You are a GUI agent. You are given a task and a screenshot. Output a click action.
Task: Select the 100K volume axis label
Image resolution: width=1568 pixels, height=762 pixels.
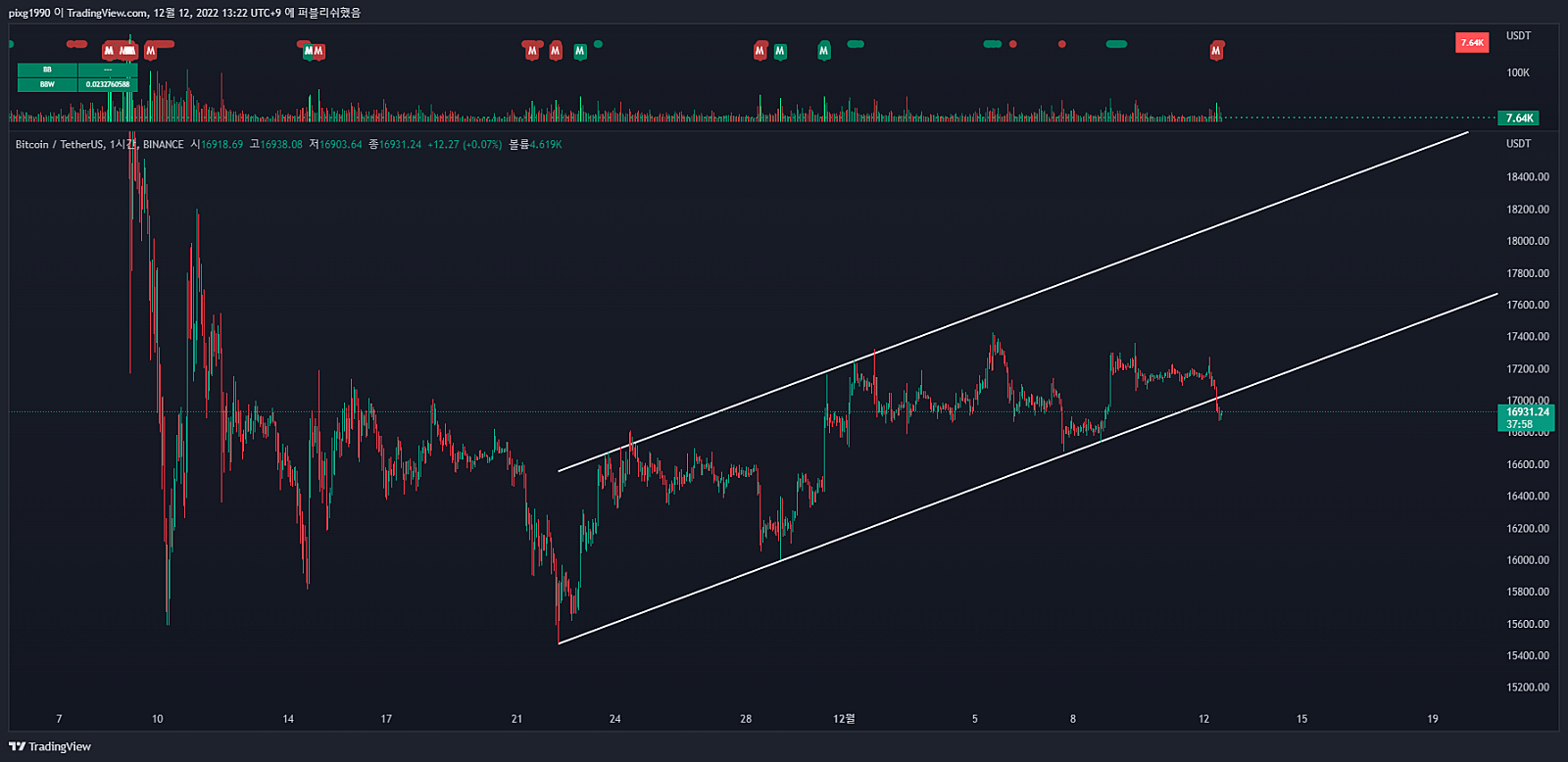click(1518, 72)
